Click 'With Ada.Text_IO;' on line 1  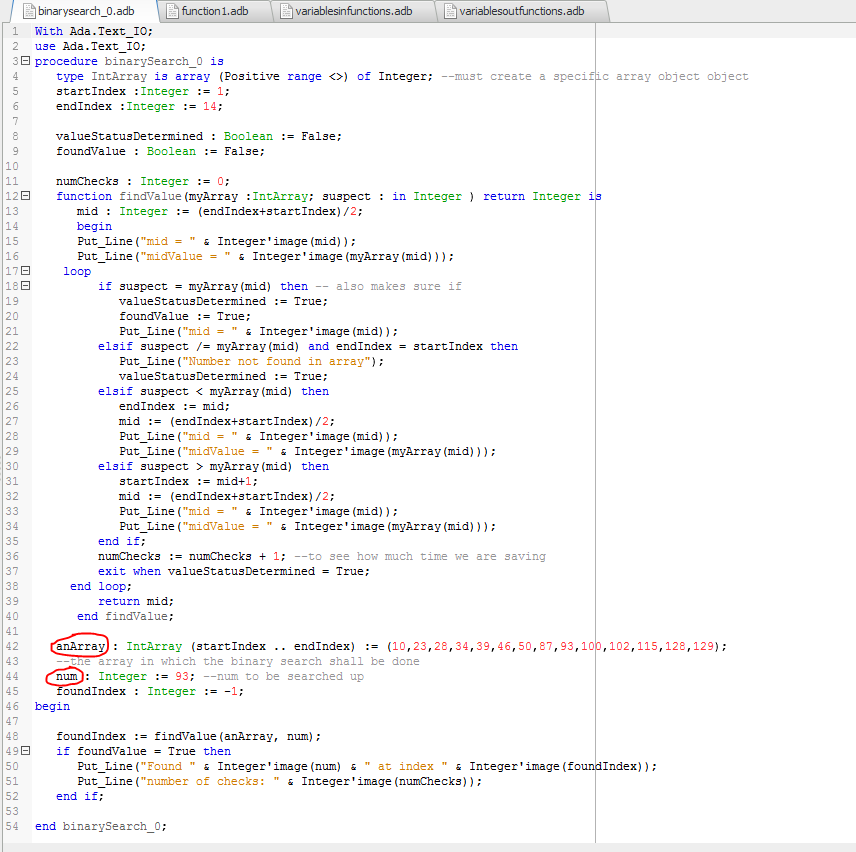[94, 31]
